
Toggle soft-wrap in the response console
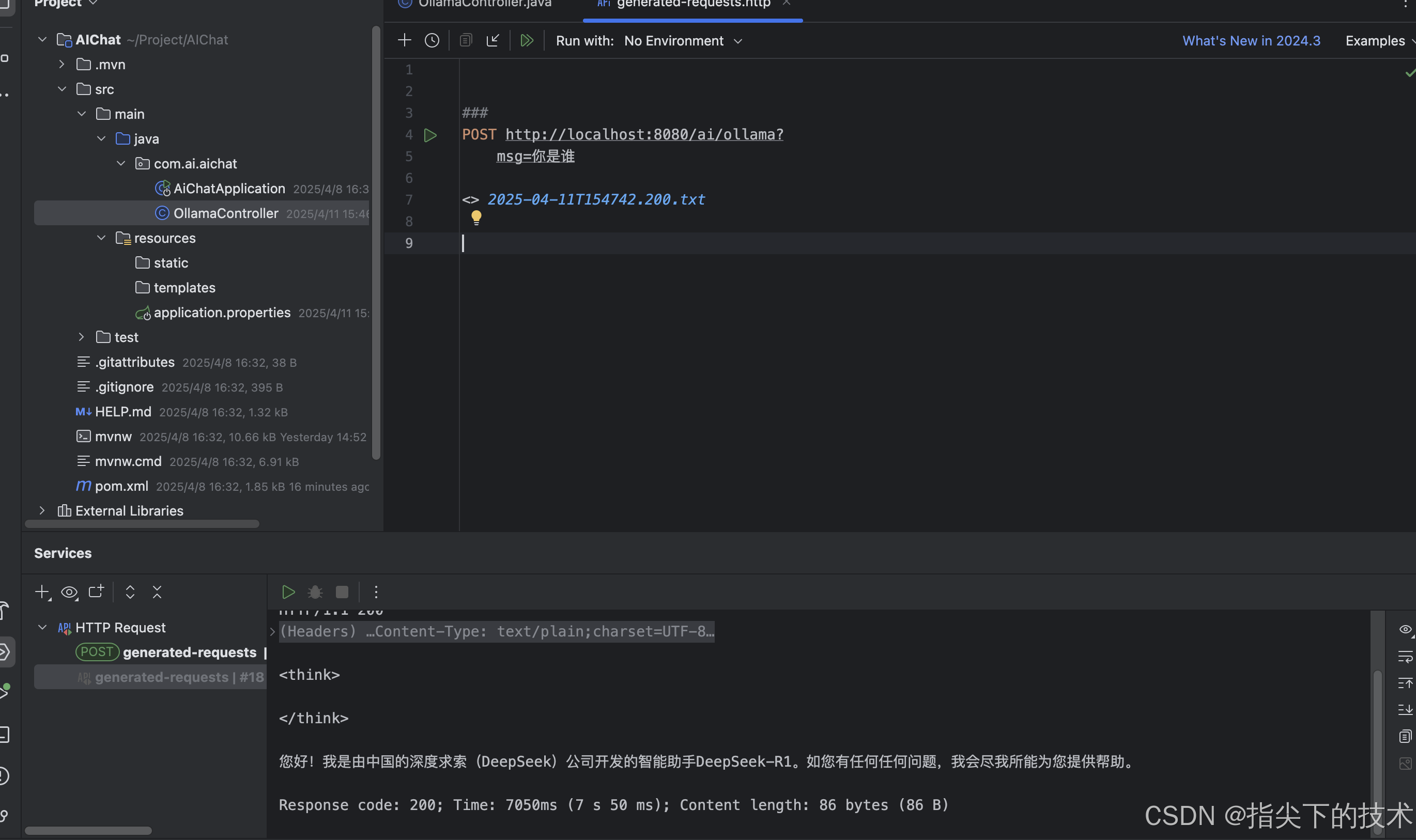(1406, 657)
